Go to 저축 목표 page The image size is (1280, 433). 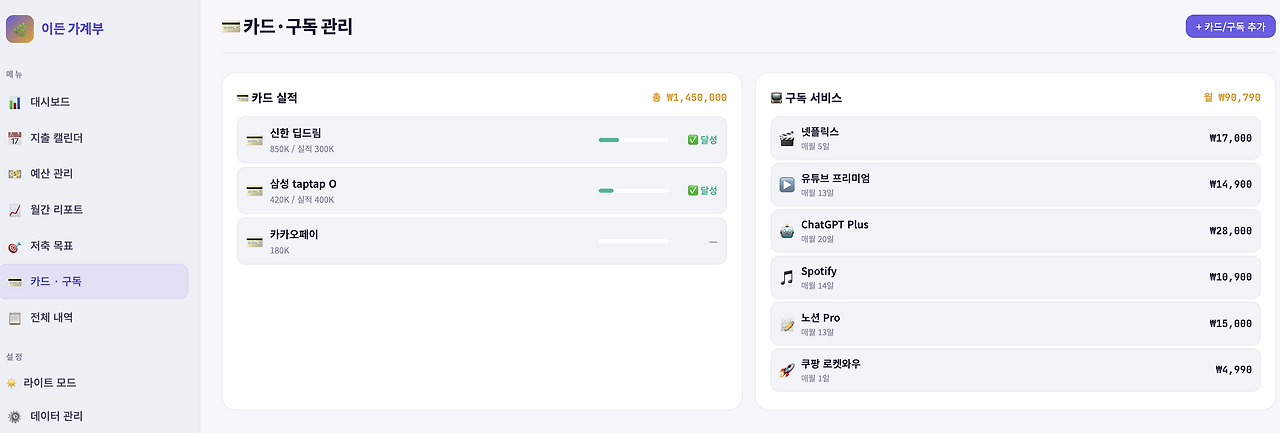coord(52,246)
